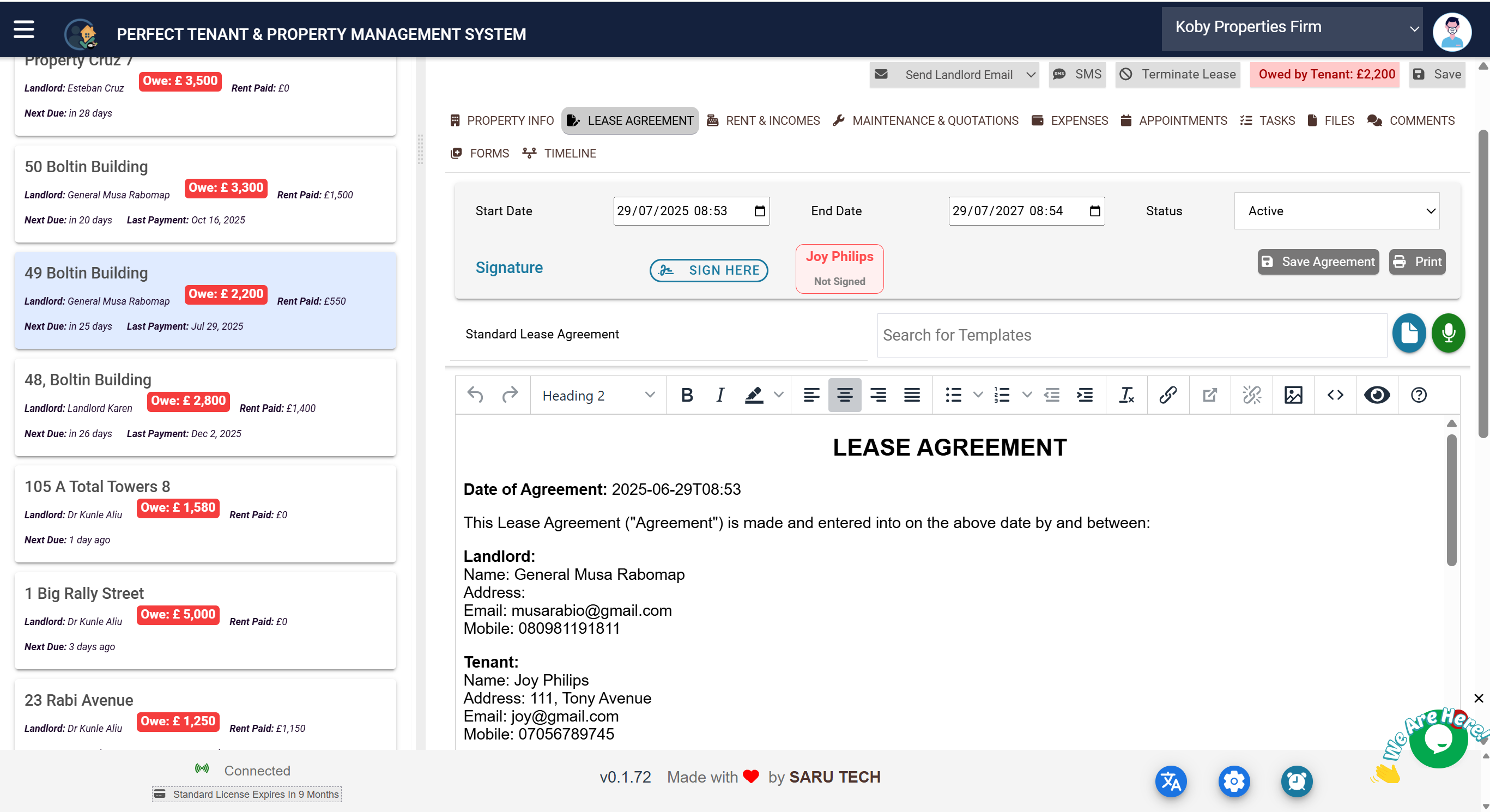Screen dimensions: 1490x812
Task: Insert an image into the agreement editor
Action: click(1294, 395)
